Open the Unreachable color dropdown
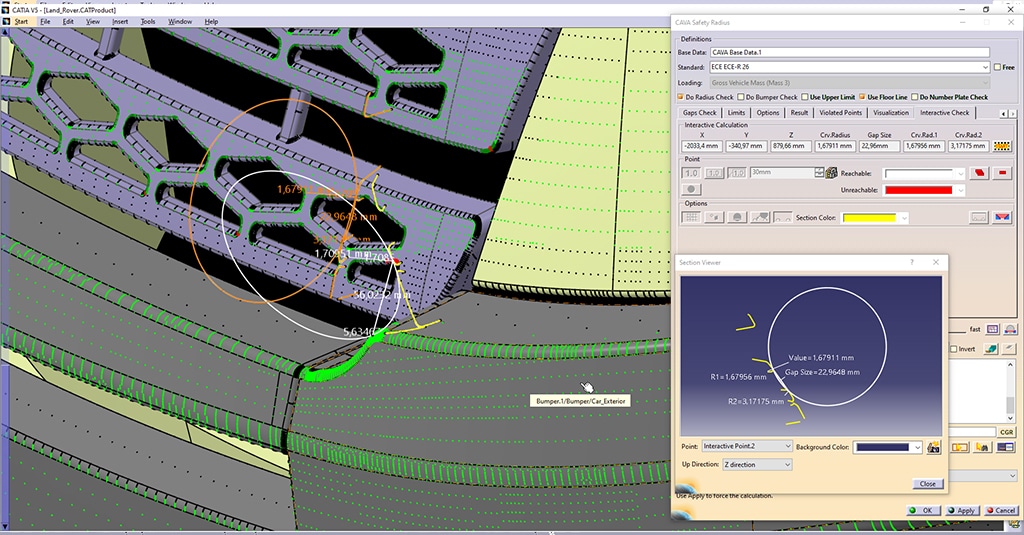 coord(960,190)
